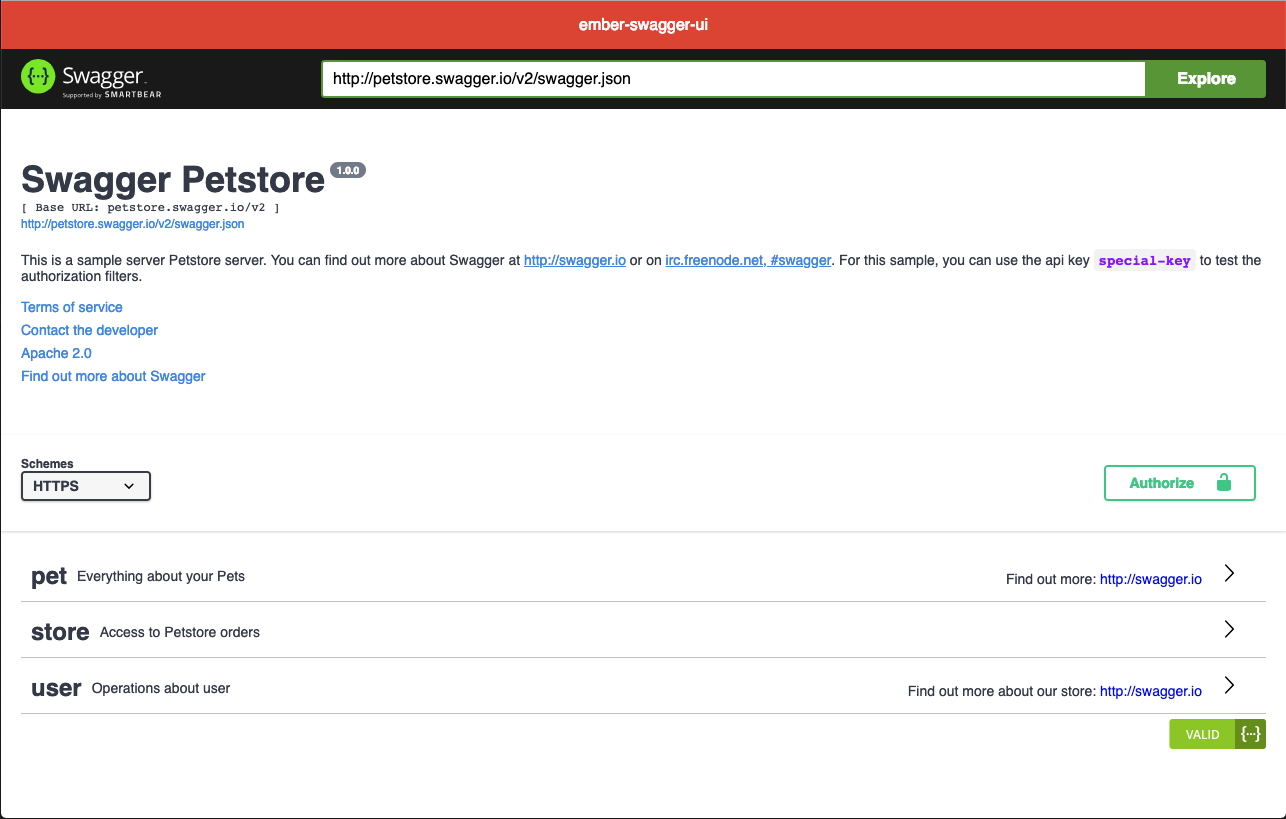Image resolution: width=1286 pixels, height=819 pixels.
Task: Click the 1.0.0 version badge
Action: (x=348, y=170)
